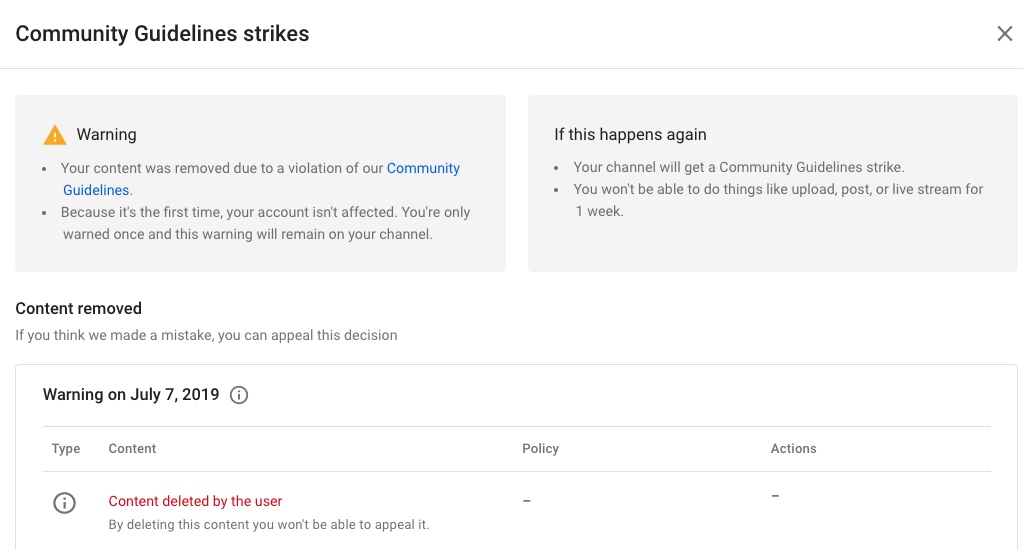Click the "you can appeal this decision" text
The image size is (1023, 550).
click(x=307, y=336)
